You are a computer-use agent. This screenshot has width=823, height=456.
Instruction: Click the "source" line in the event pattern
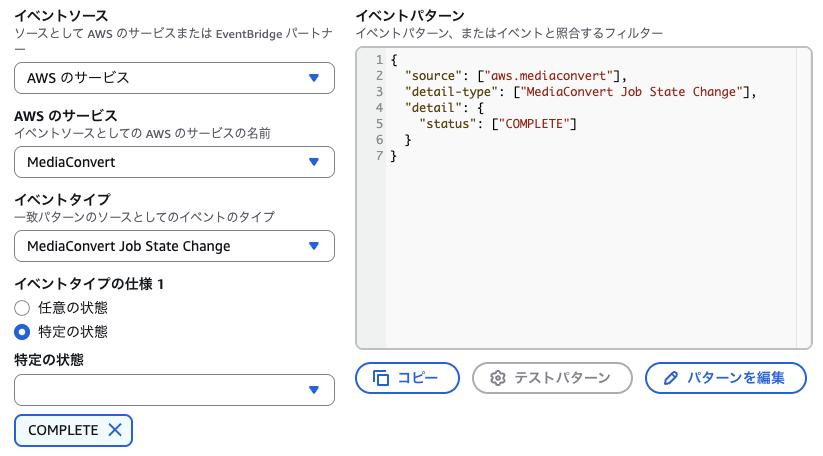coord(516,76)
